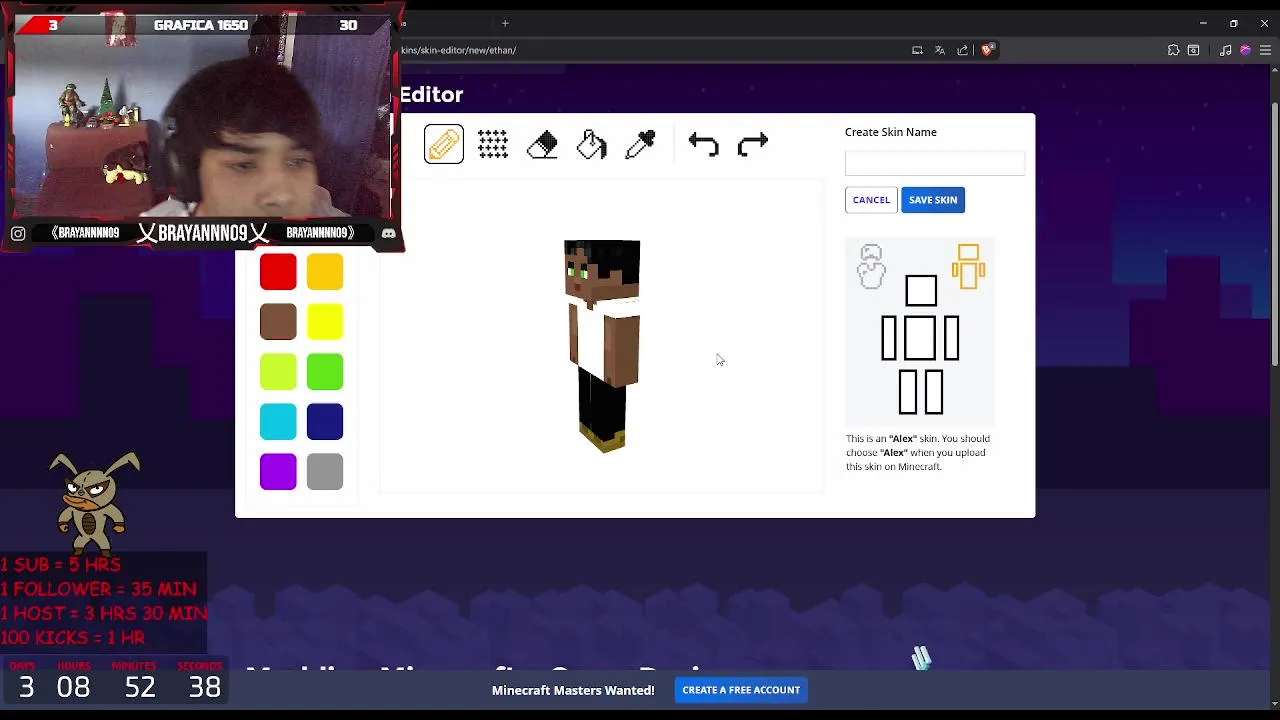Screen dimensions: 1280x720
Task: Pick the orange-yellow color swatch
Action: 325,272
